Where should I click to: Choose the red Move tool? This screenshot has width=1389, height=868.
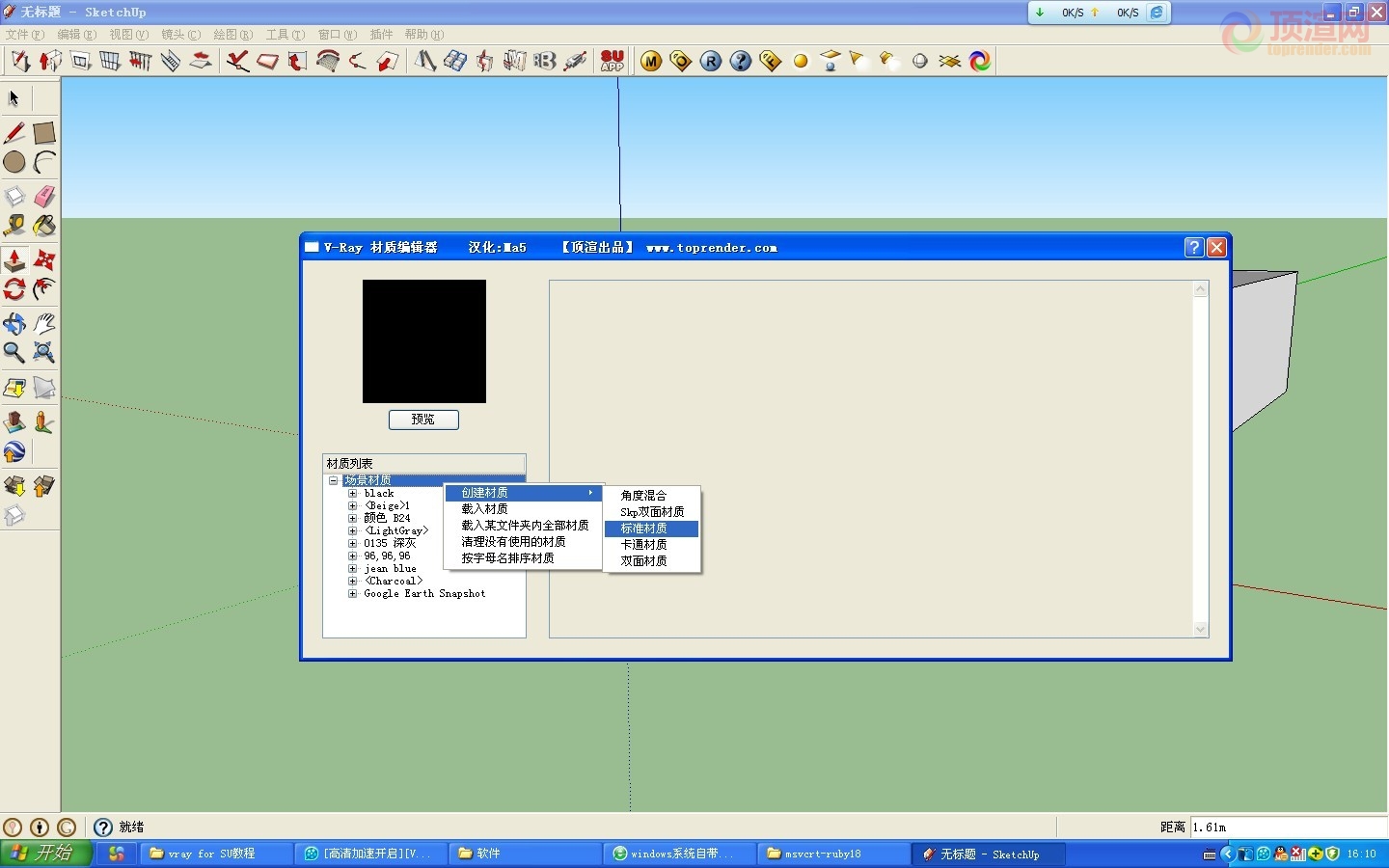click(x=44, y=260)
